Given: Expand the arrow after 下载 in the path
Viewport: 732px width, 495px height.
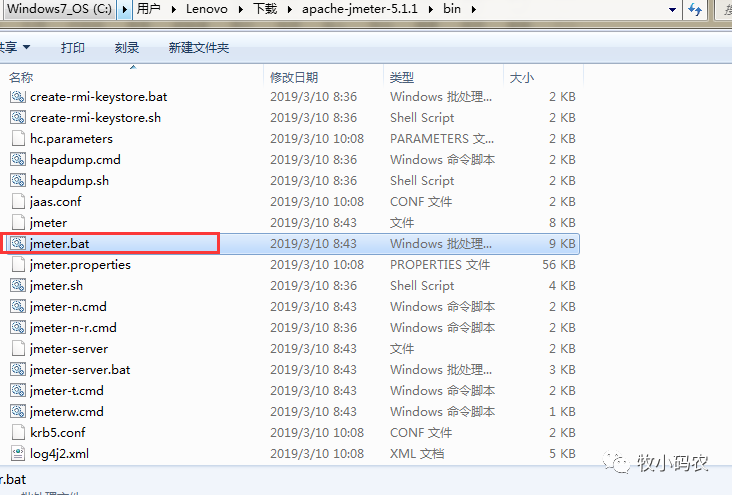Looking at the screenshot, I should [289, 9].
